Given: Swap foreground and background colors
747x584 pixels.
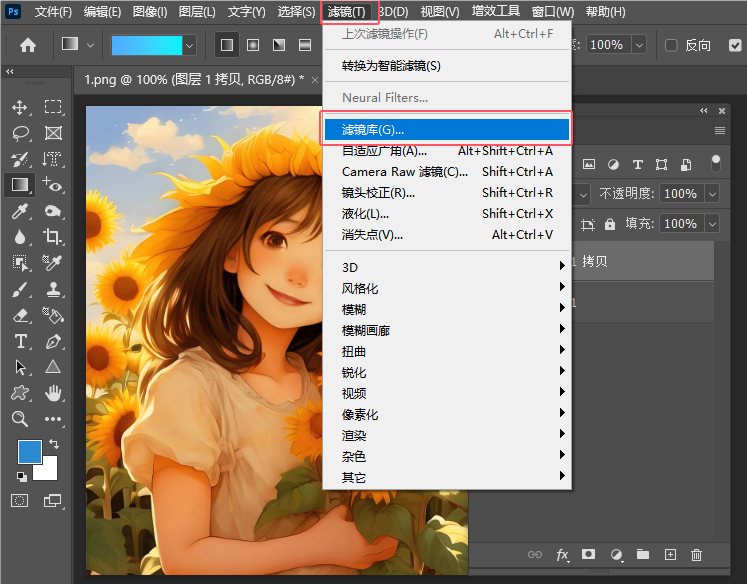Looking at the screenshot, I should pos(54,444).
